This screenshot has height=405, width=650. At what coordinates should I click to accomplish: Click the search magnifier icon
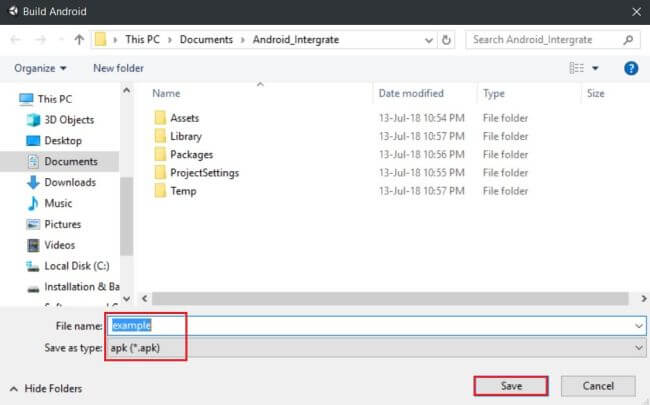(628, 40)
